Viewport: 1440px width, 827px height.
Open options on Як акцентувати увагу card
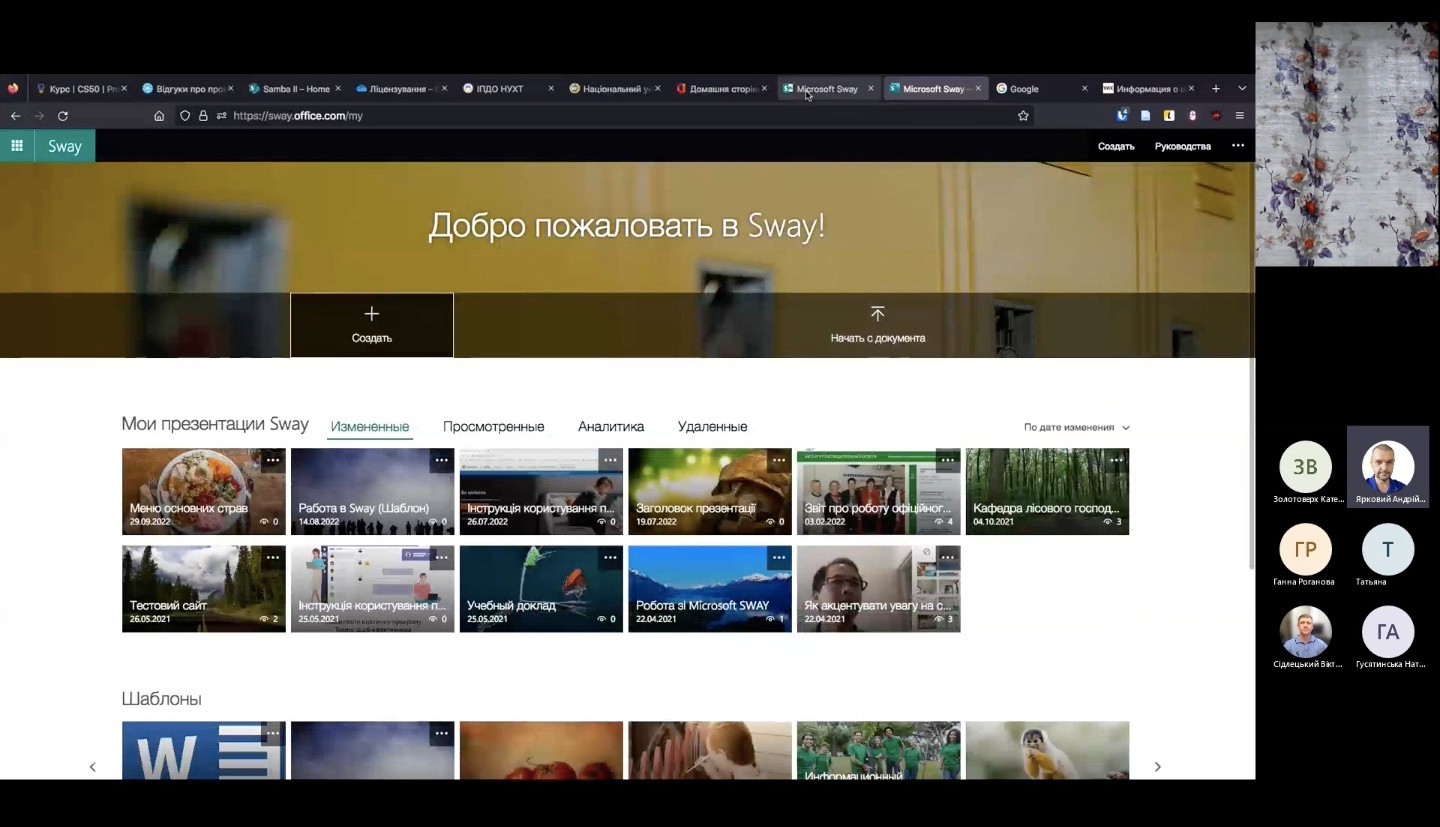click(947, 557)
